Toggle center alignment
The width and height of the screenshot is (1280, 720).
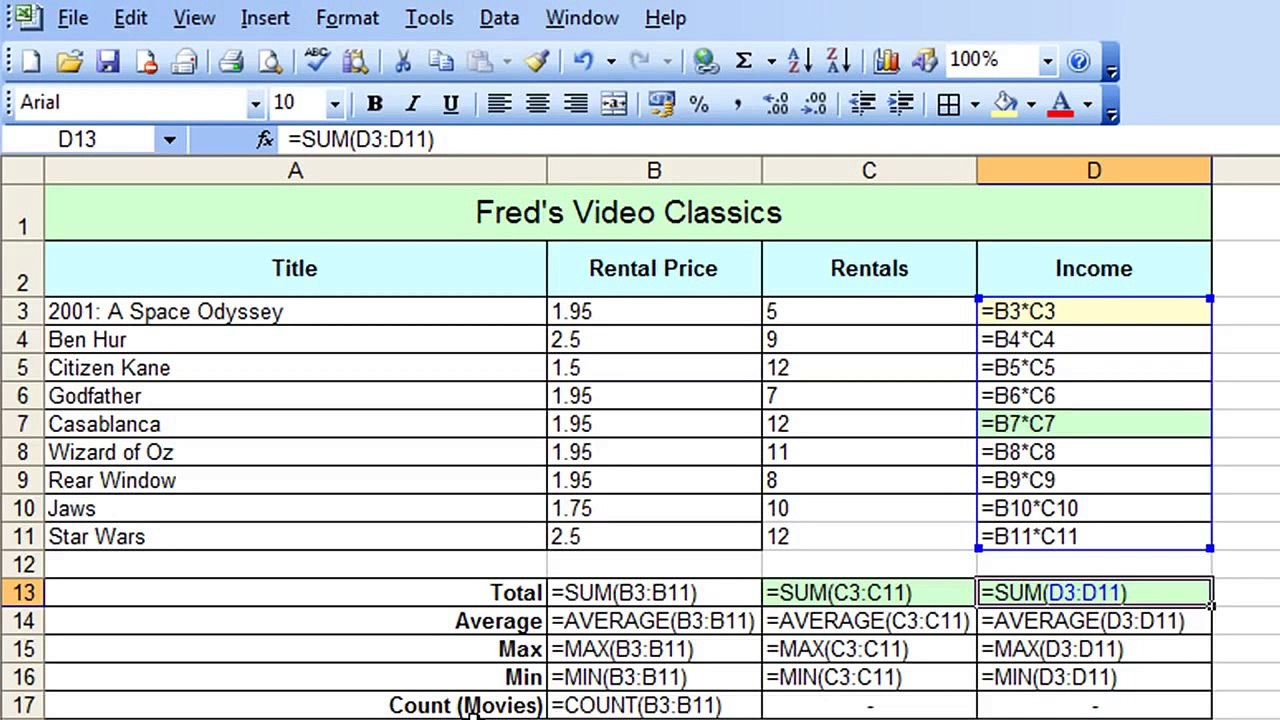point(537,104)
